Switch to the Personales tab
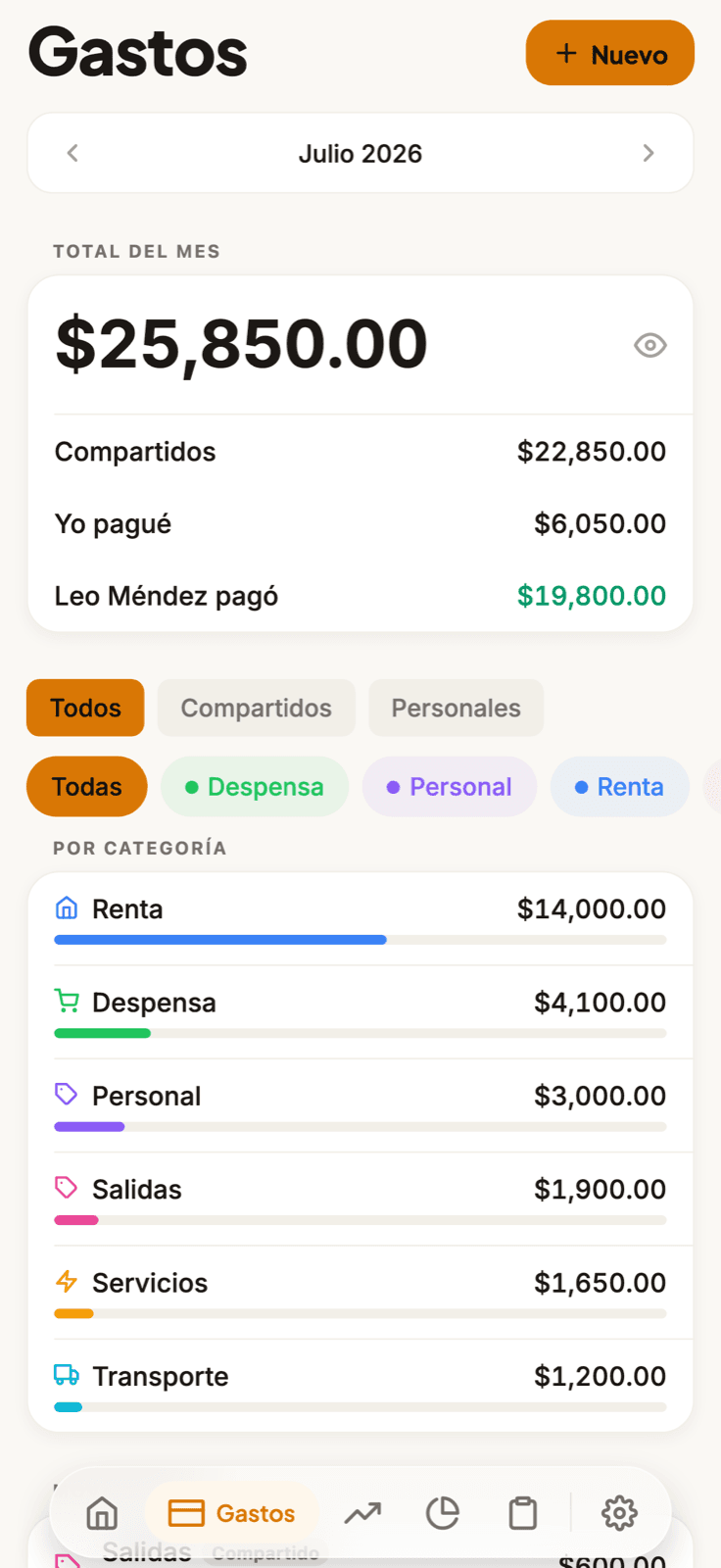 click(x=457, y=708)
